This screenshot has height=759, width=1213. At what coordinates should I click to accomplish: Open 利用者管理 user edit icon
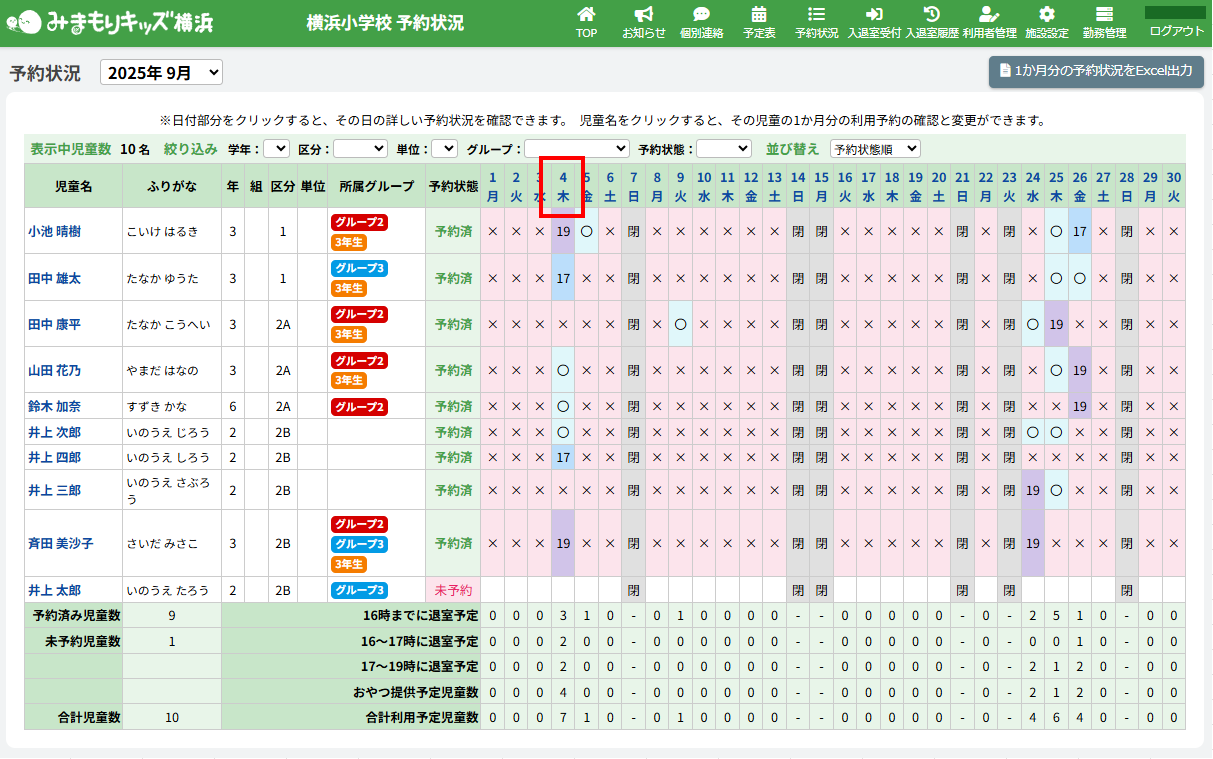[989, 15]
